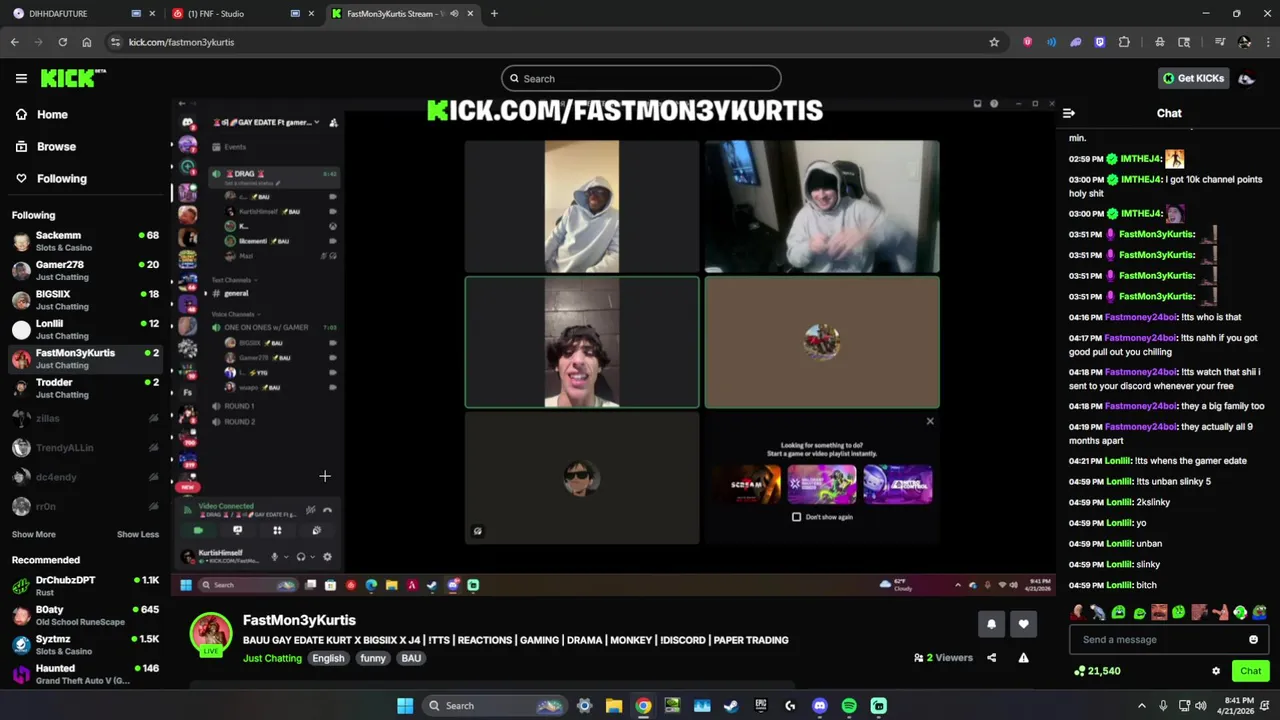The width and height of the screenshot is (1280, 720).
Task: Click Discord disconnect call icon
Action: coord(327,510)
